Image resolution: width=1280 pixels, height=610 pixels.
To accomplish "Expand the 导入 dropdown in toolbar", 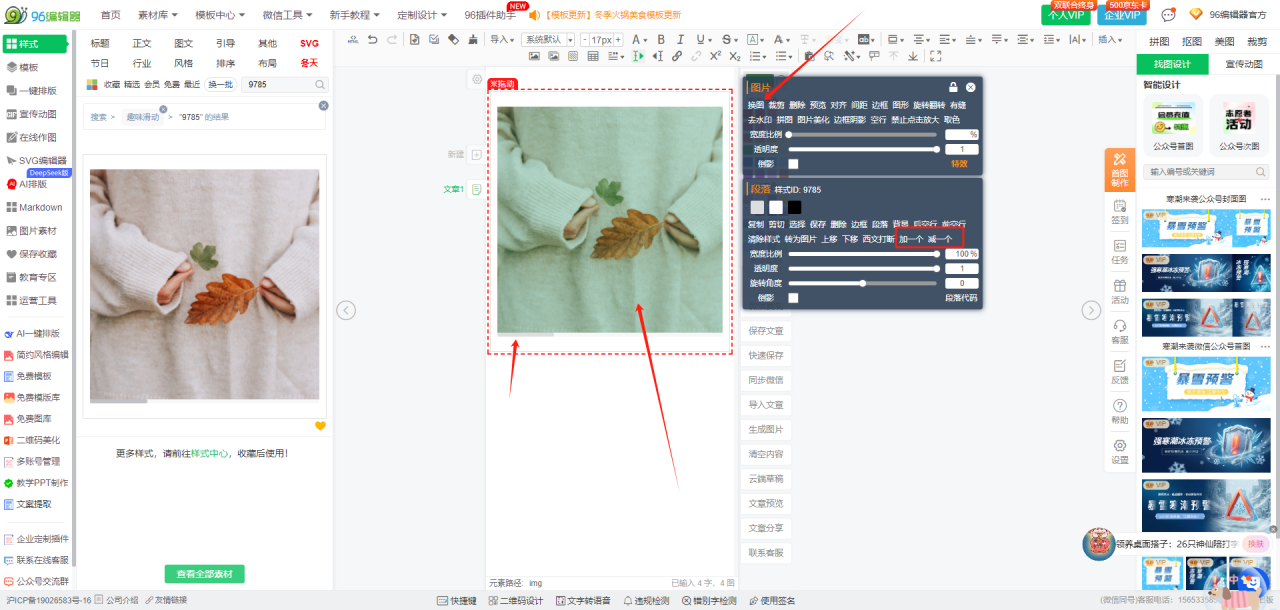I will 503,39.
